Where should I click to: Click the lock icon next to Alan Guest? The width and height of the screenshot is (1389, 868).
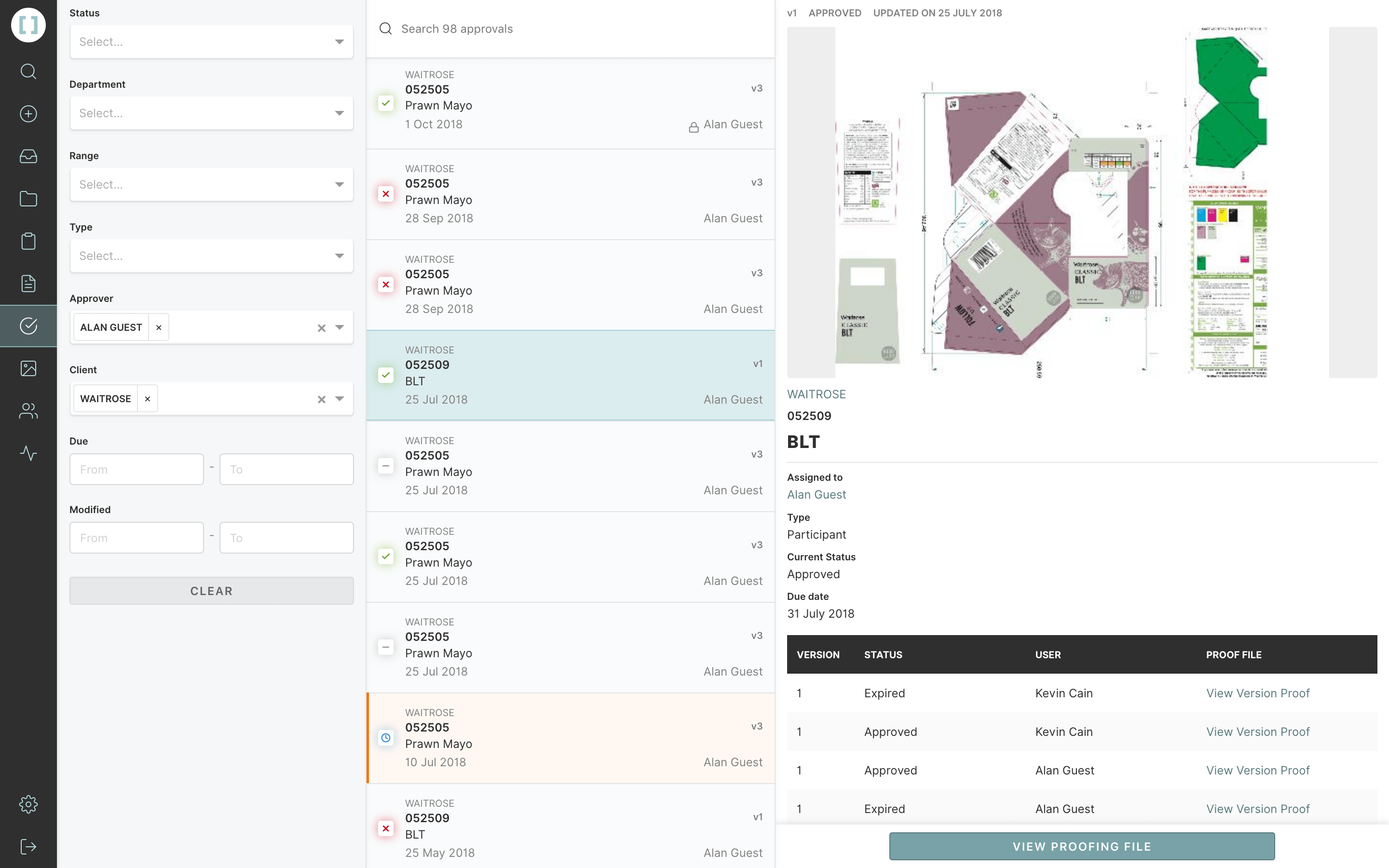(x=694, y=127)
